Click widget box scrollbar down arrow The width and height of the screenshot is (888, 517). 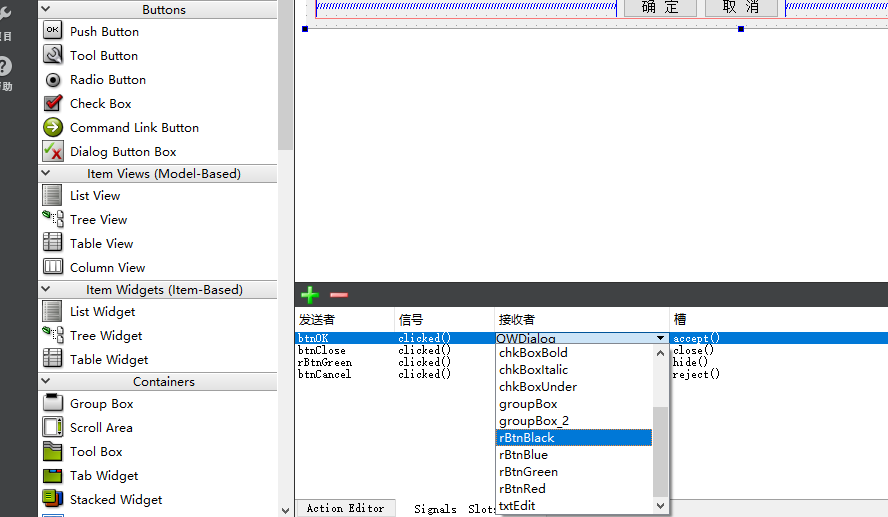coord(285,510)
